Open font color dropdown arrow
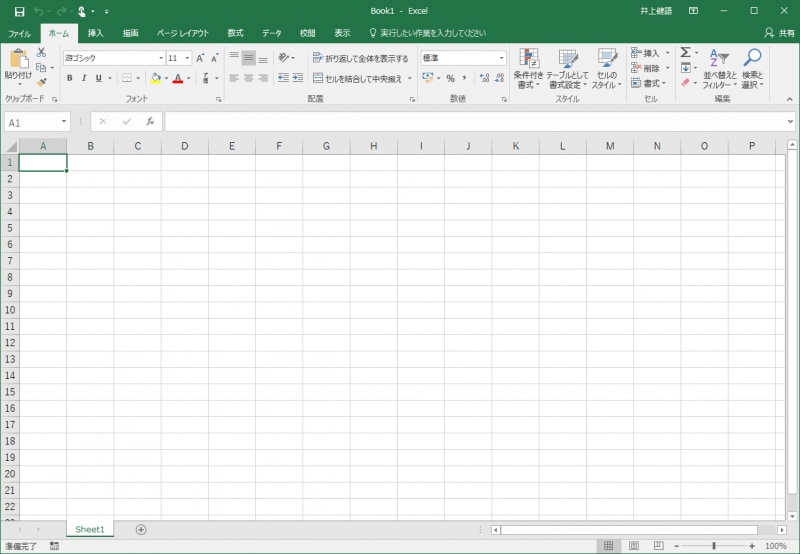Screen dimensions: 800x554 188,78
